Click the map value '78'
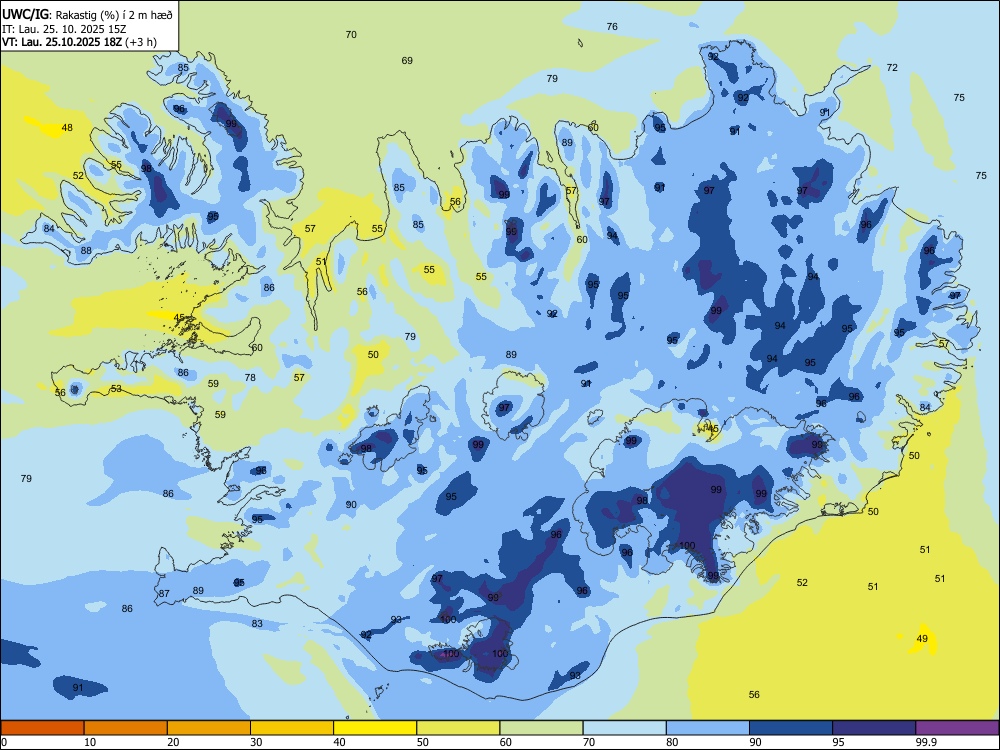The width and height of the screenshot is (1000, 750). click(x=250, y=378)
